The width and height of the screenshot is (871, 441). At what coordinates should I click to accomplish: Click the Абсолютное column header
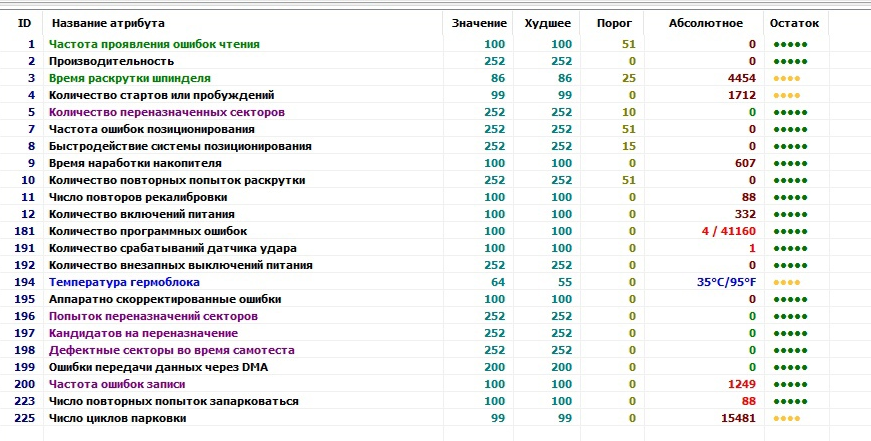coord(704,23)
